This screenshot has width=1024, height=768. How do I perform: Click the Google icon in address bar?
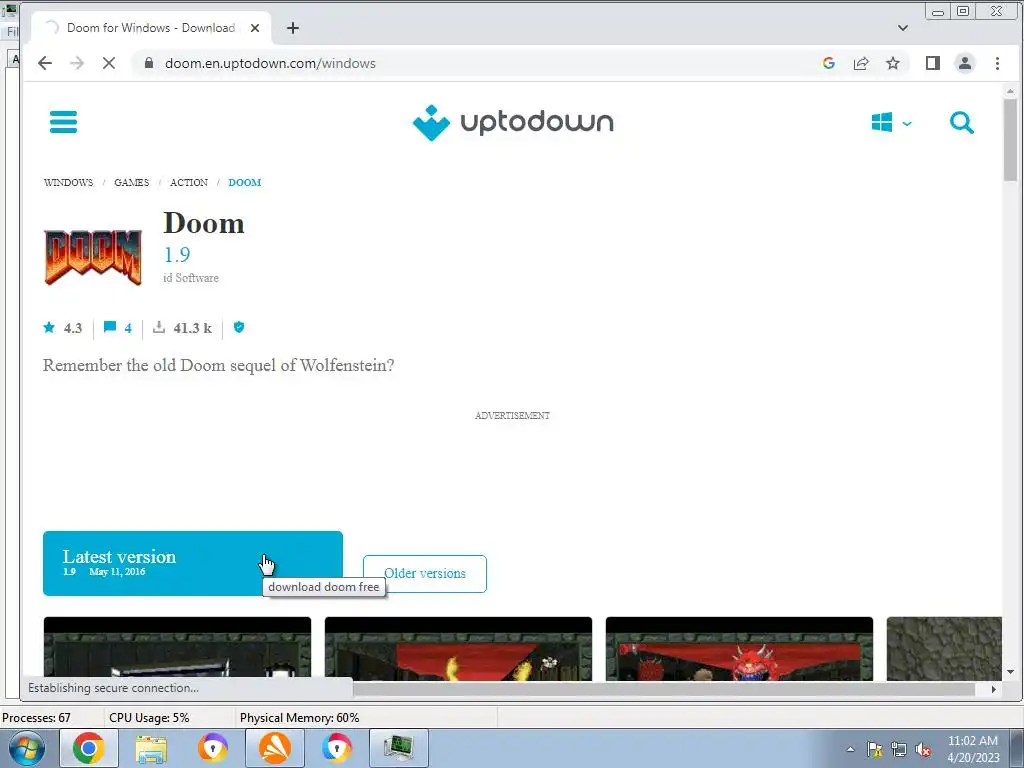pyautogui.click(x=829, y=63)
